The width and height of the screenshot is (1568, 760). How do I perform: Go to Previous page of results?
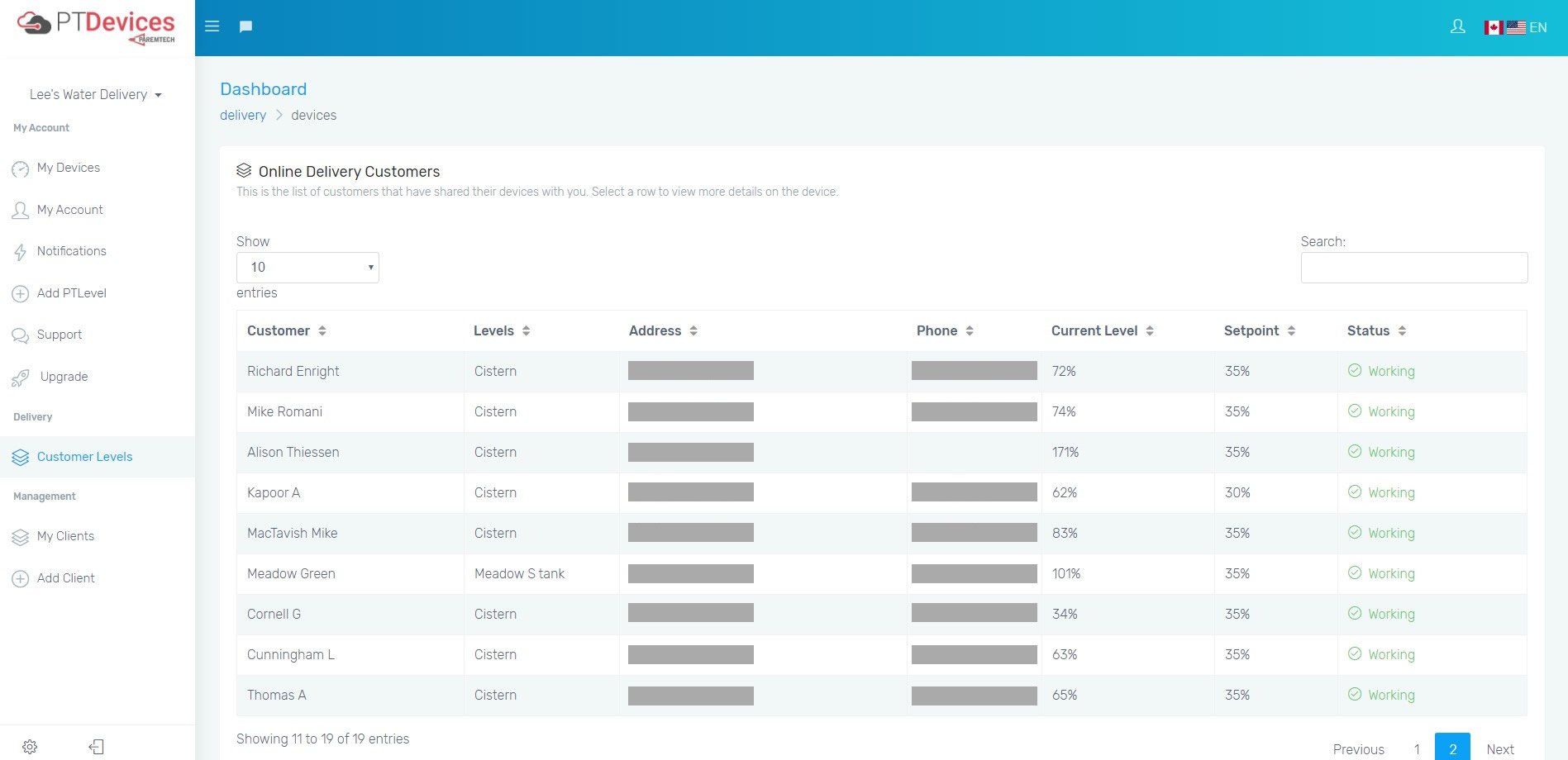[x=1358, y=749]
